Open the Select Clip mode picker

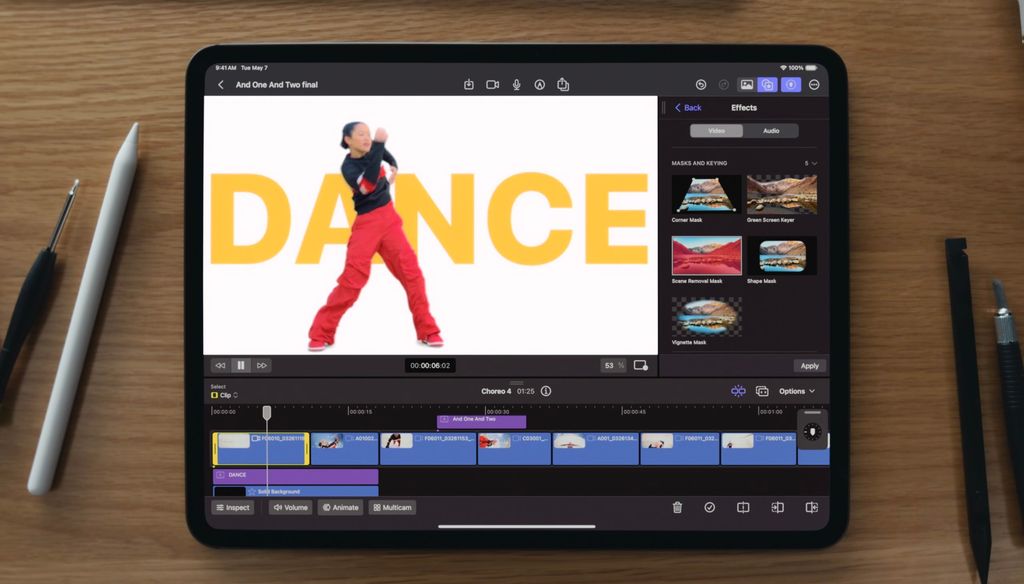tap(224, 396)
